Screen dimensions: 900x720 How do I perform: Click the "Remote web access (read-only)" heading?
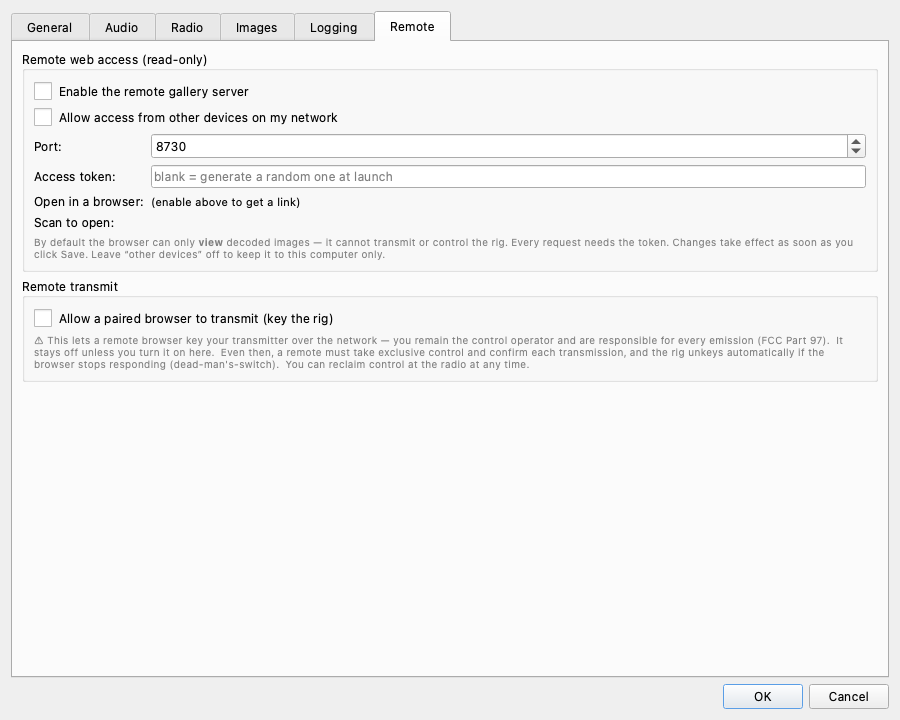114,60
